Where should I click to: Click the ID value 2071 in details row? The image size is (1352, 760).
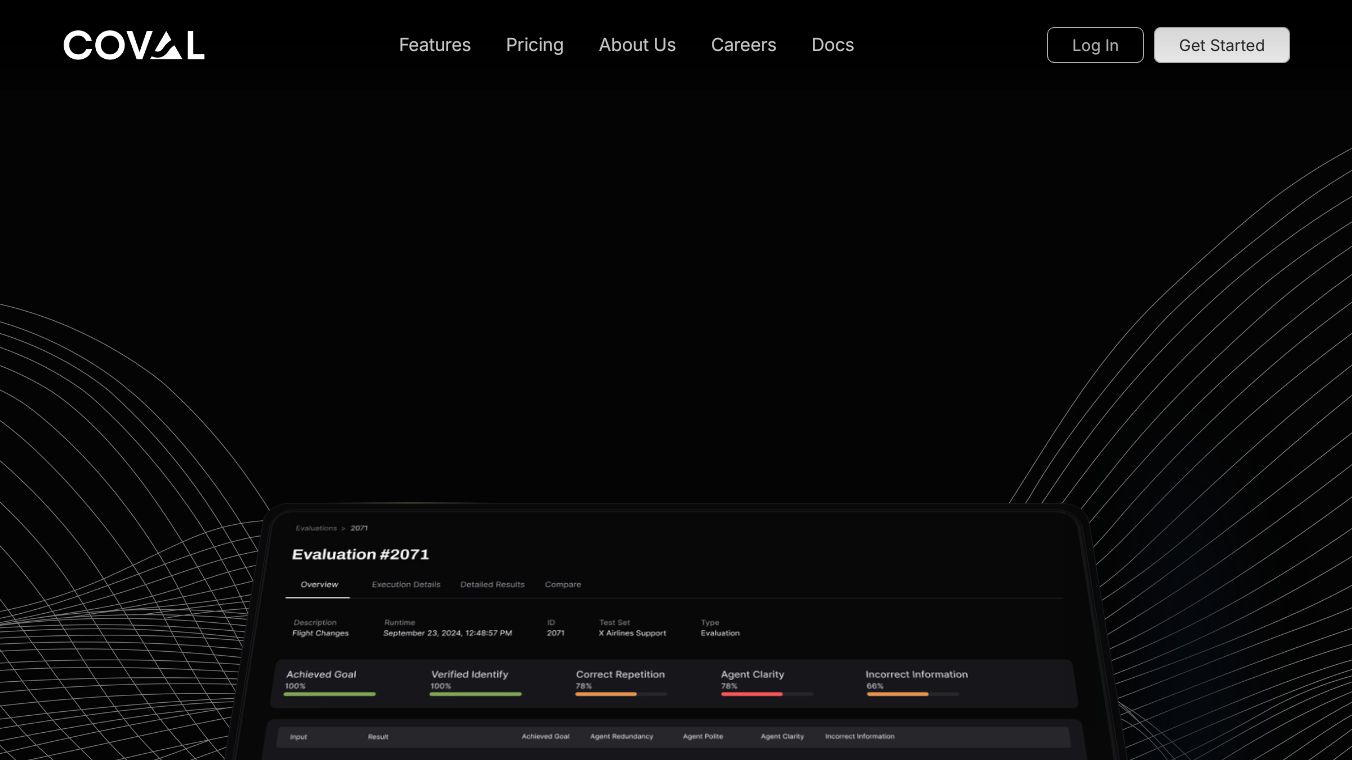(556, 633)
